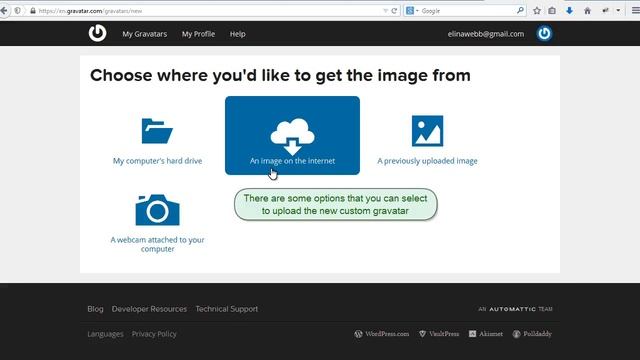Visit the Polldaddy footer link
640x360 pixels.
pos(532,334)
